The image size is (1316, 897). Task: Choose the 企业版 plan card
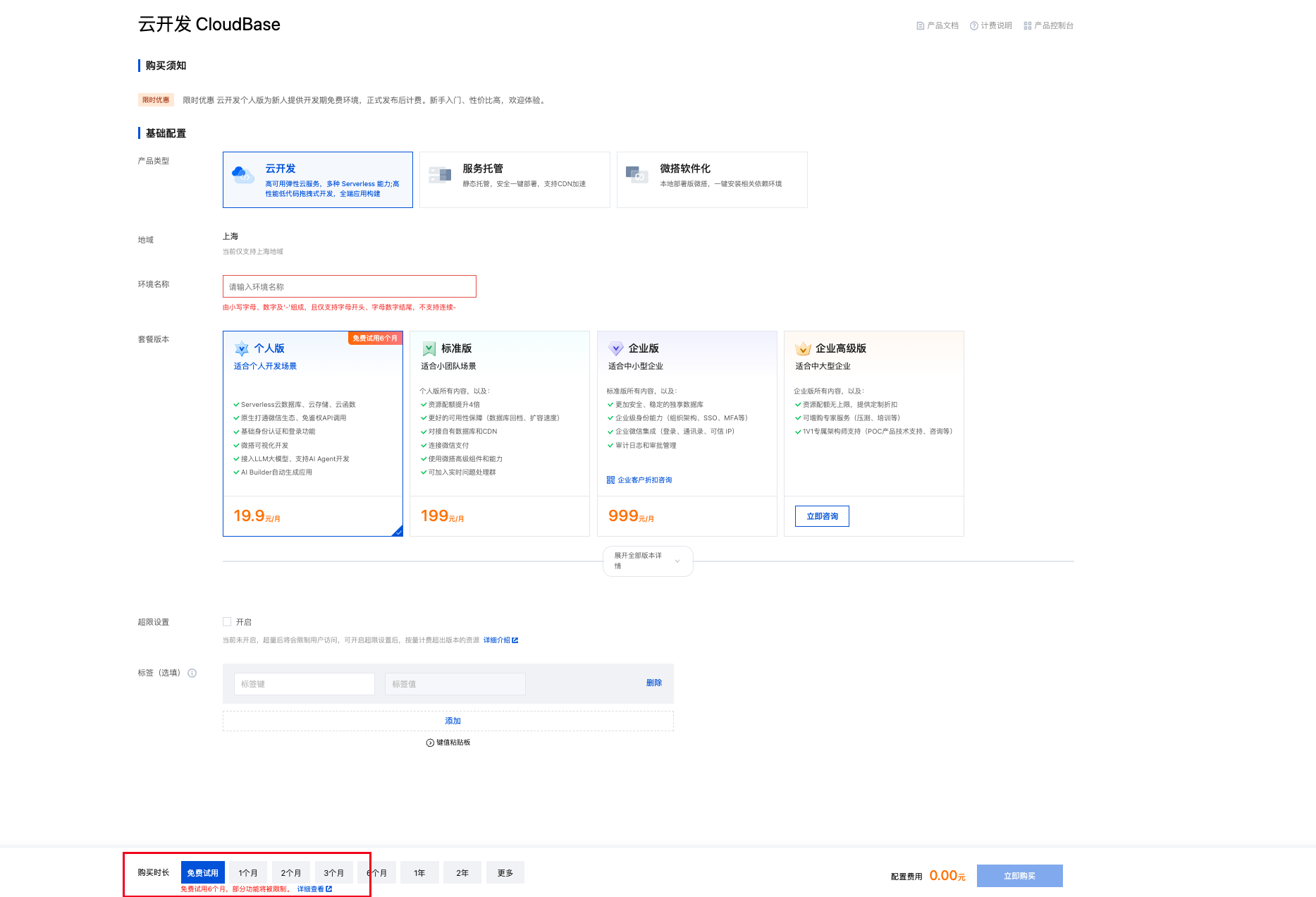[687, 434]
